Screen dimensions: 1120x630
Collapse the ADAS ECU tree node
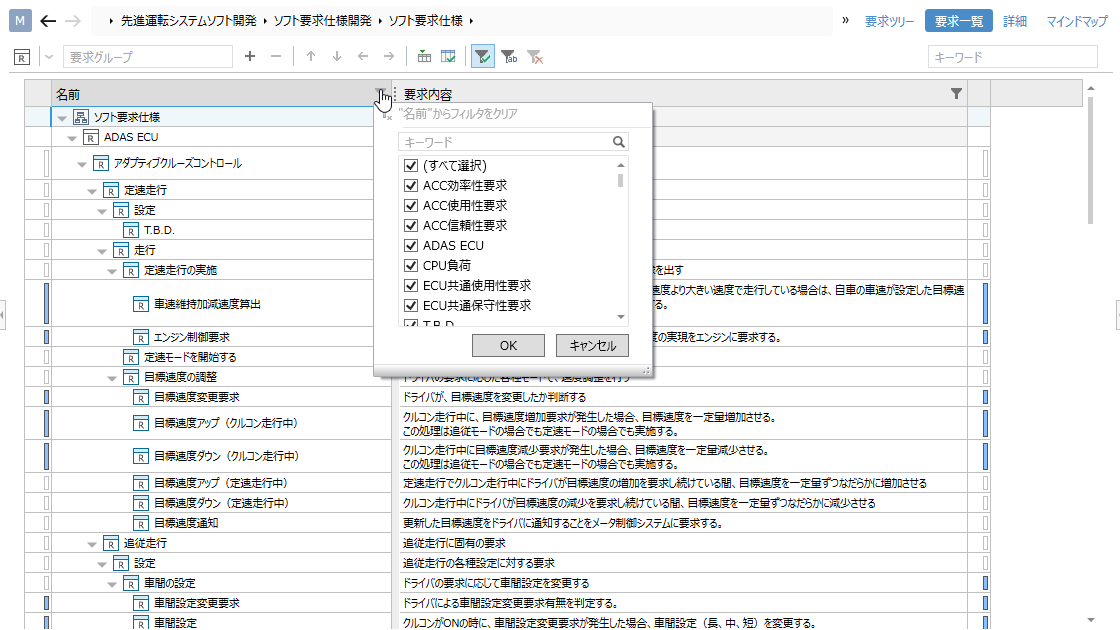pos(72,138)
